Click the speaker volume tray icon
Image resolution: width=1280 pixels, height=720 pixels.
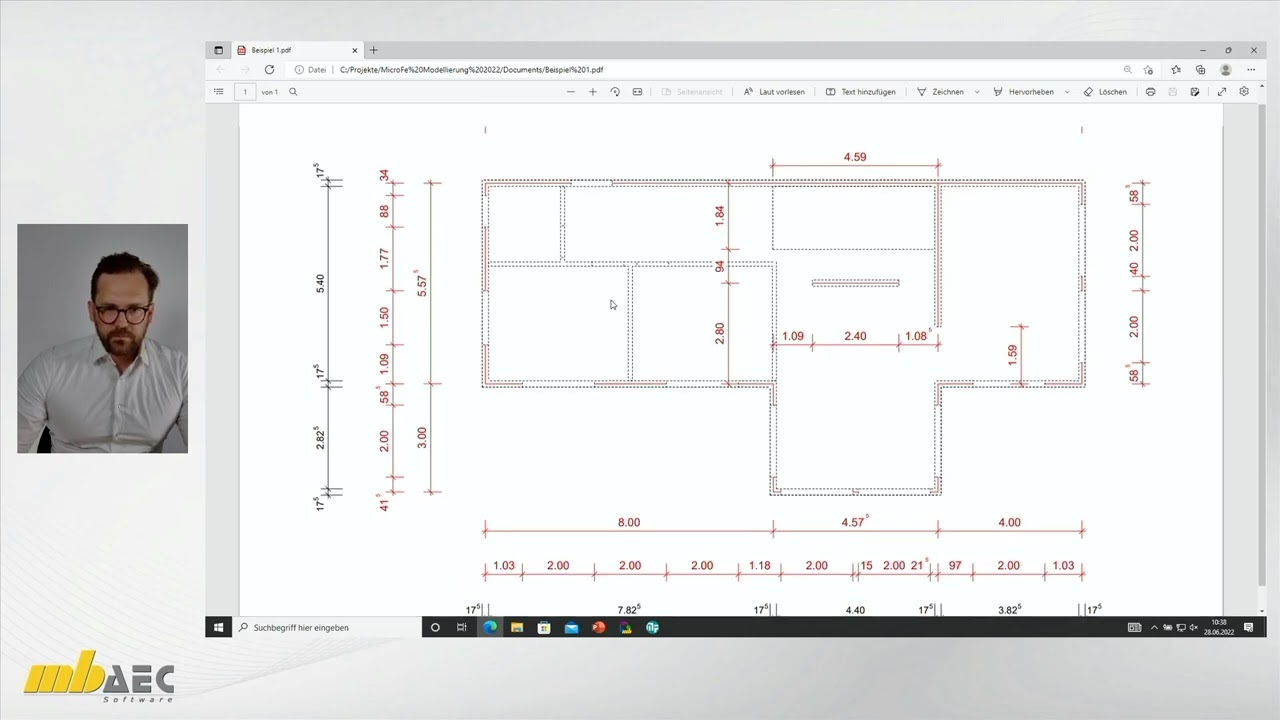1194,627
